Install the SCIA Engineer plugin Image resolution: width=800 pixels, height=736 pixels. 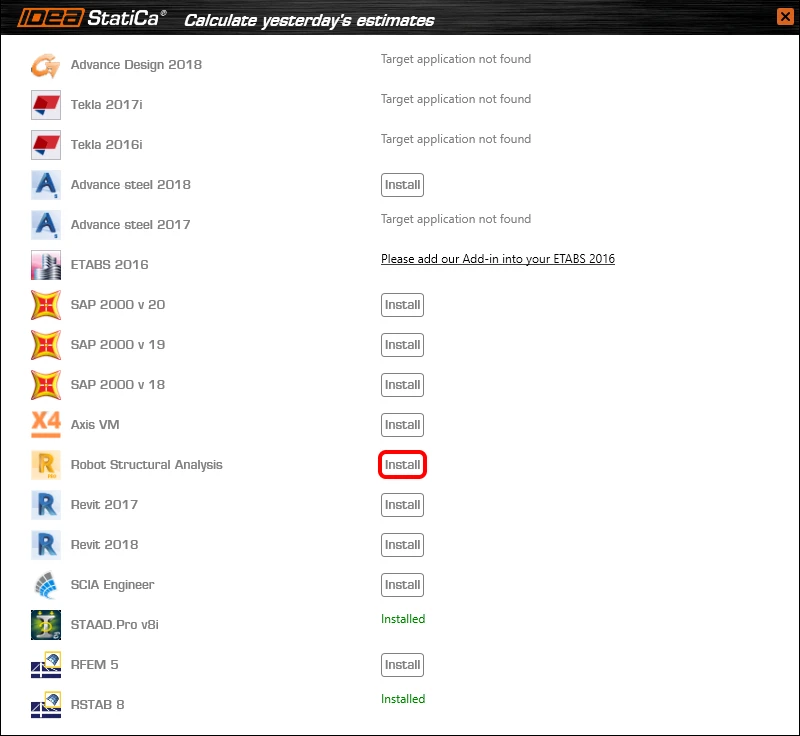click(x=402, y=585)
